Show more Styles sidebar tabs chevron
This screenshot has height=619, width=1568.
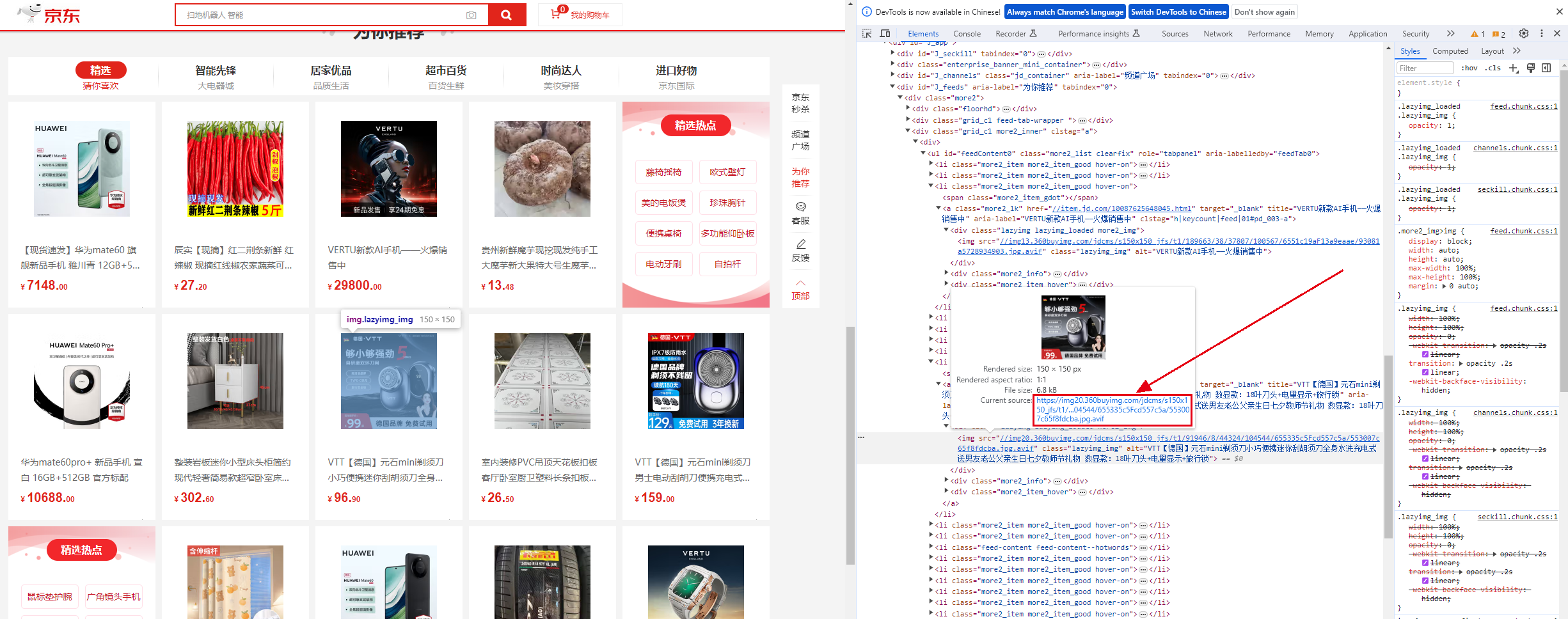tap(1516, 51)
